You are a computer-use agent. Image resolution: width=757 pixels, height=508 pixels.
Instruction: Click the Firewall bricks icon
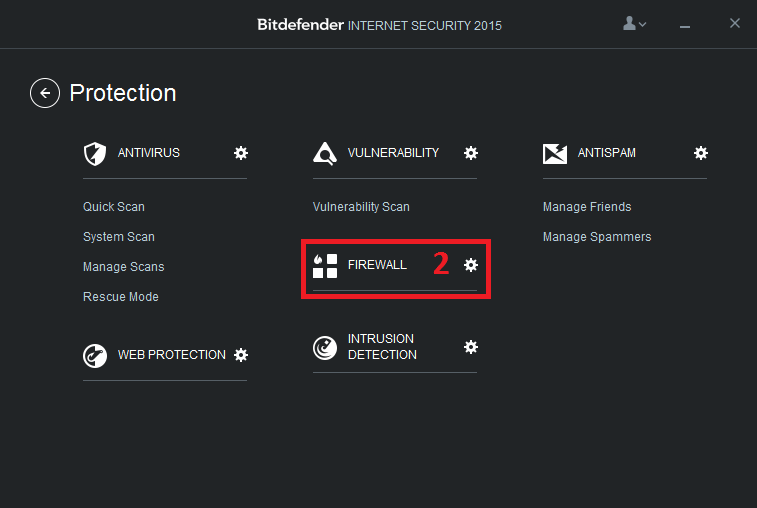(x=325, y=266)
